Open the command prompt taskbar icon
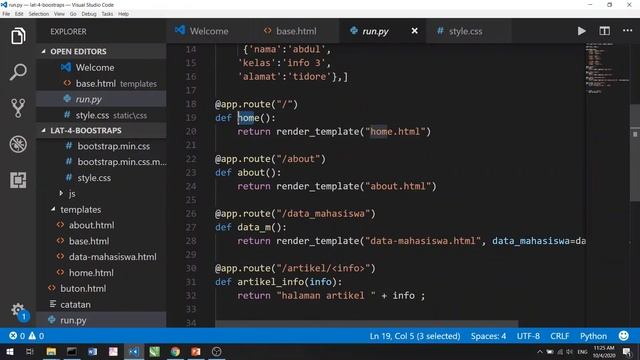 (72, 351)
